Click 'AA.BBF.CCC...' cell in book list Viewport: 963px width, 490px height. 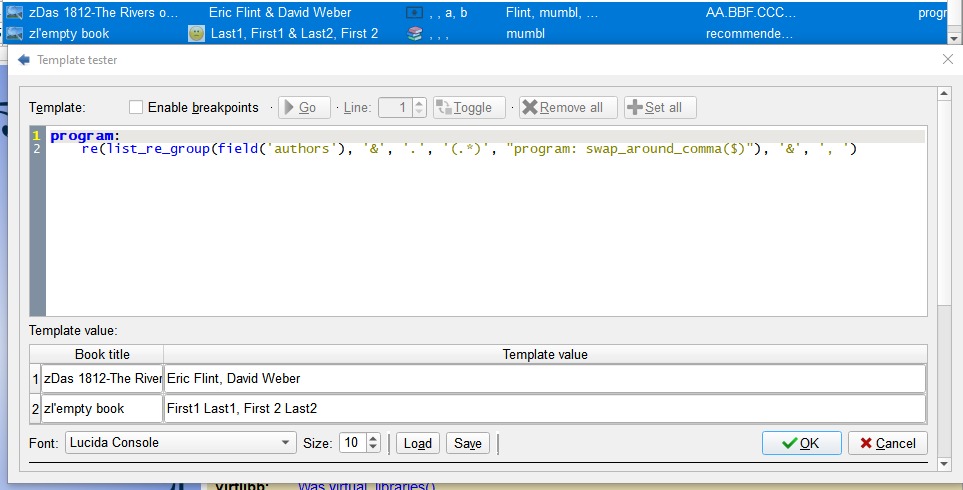(x=751, y=12)
